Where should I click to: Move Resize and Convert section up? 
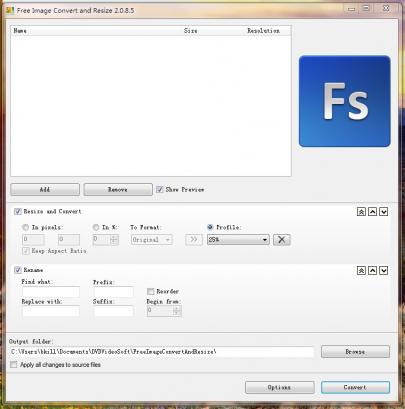point(372,212)
